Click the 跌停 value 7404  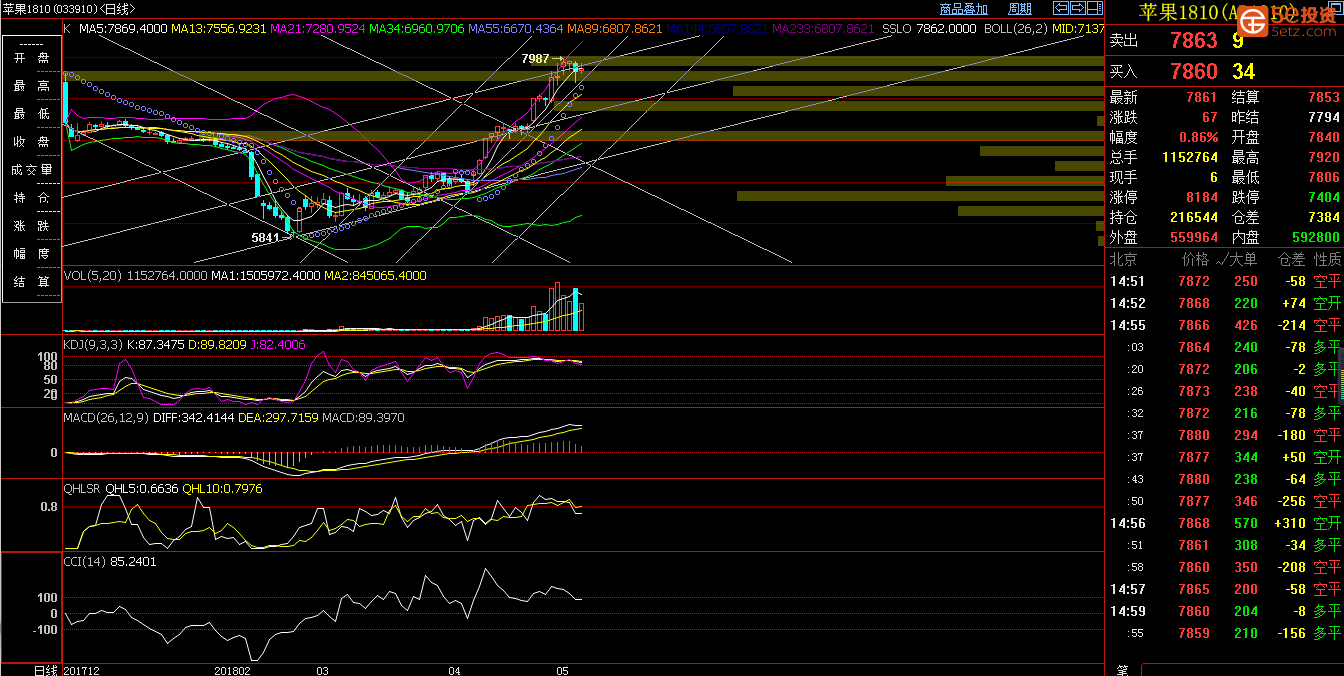tap(1324, 197)
